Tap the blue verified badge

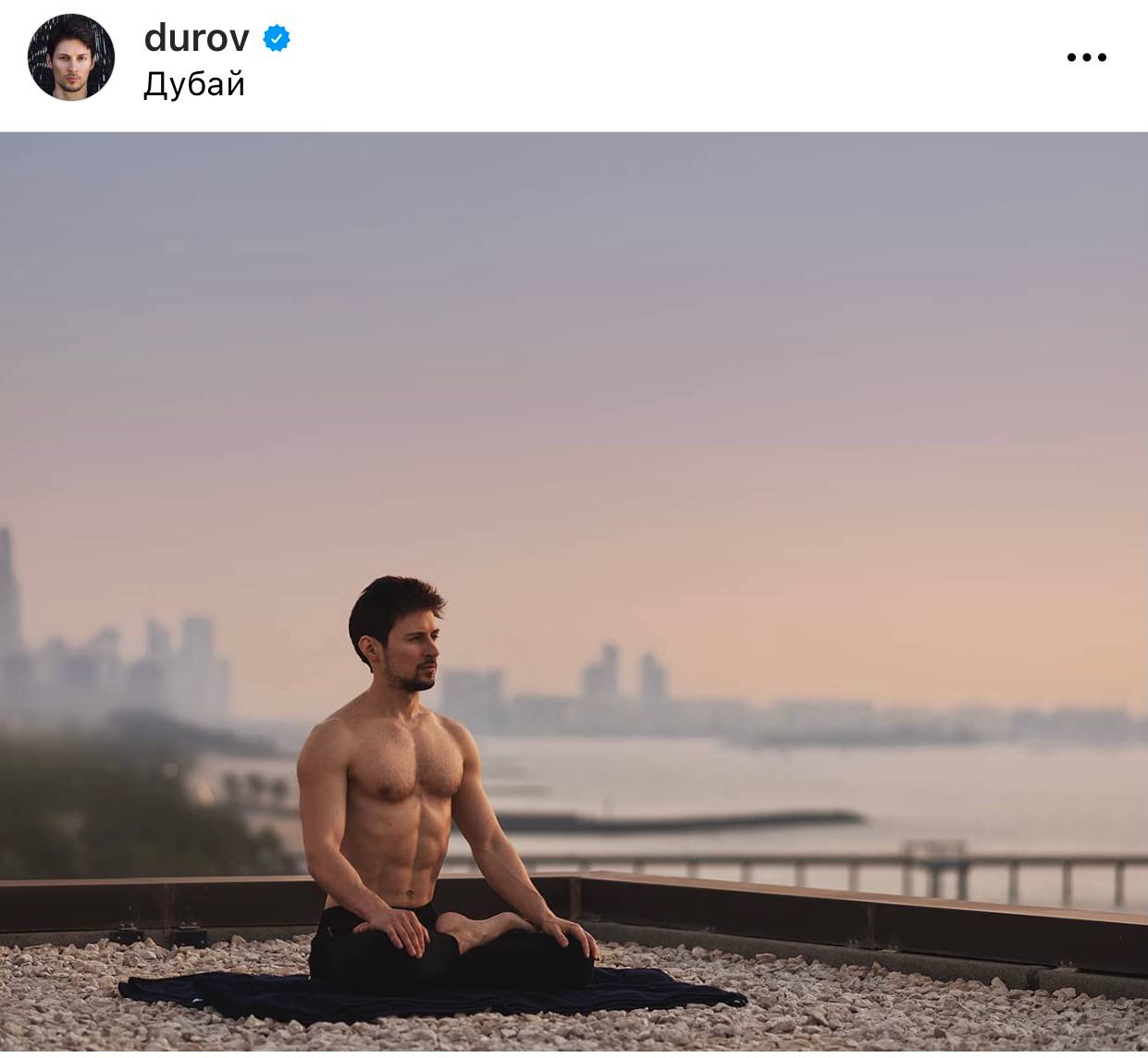tap(277, 38)
